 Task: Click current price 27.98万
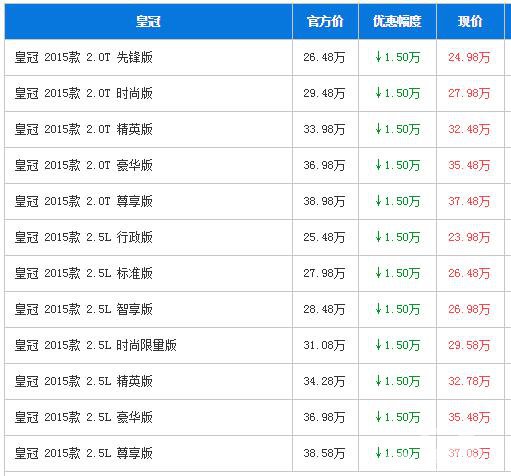(x=469, y=93)
